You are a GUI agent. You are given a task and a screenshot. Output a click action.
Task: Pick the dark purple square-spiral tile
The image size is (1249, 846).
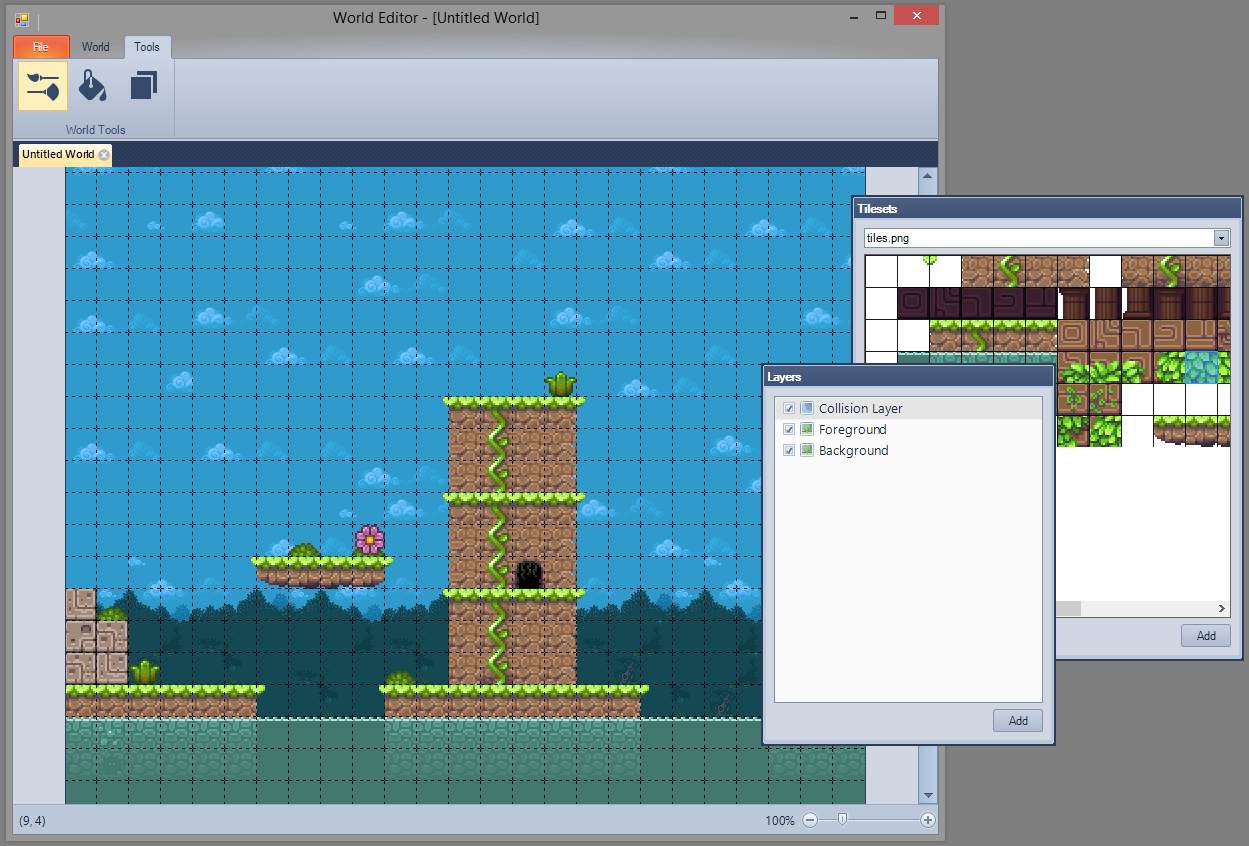pos(913,303)
